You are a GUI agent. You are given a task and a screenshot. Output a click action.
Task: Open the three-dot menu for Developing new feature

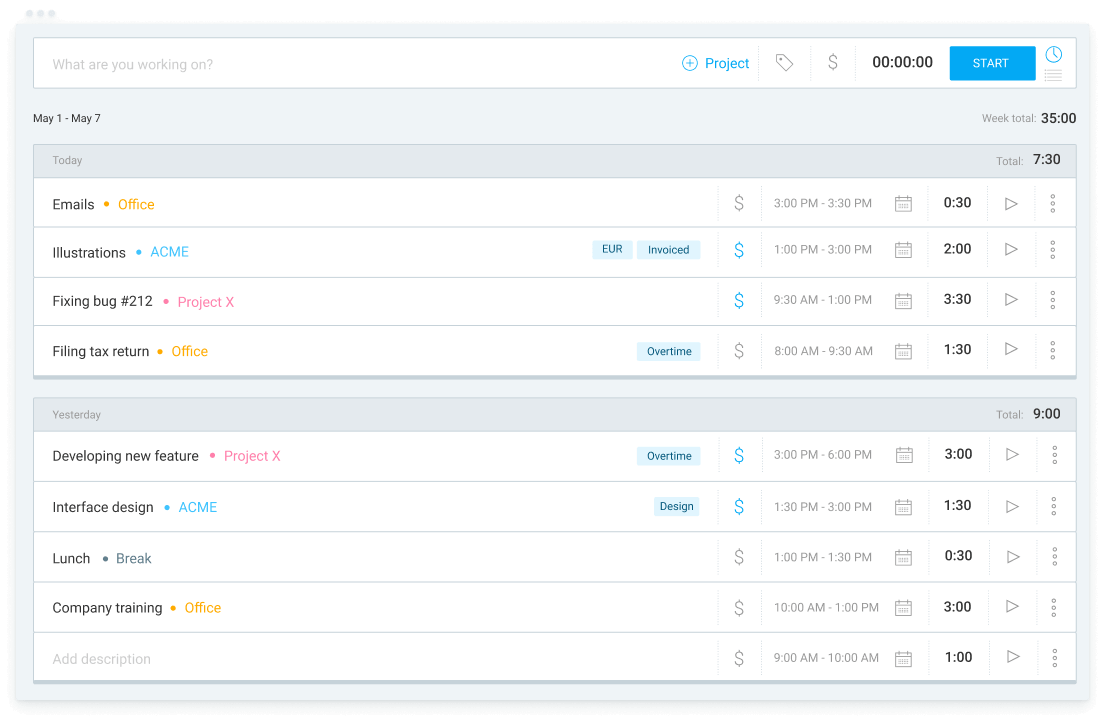pos(1053,454)
